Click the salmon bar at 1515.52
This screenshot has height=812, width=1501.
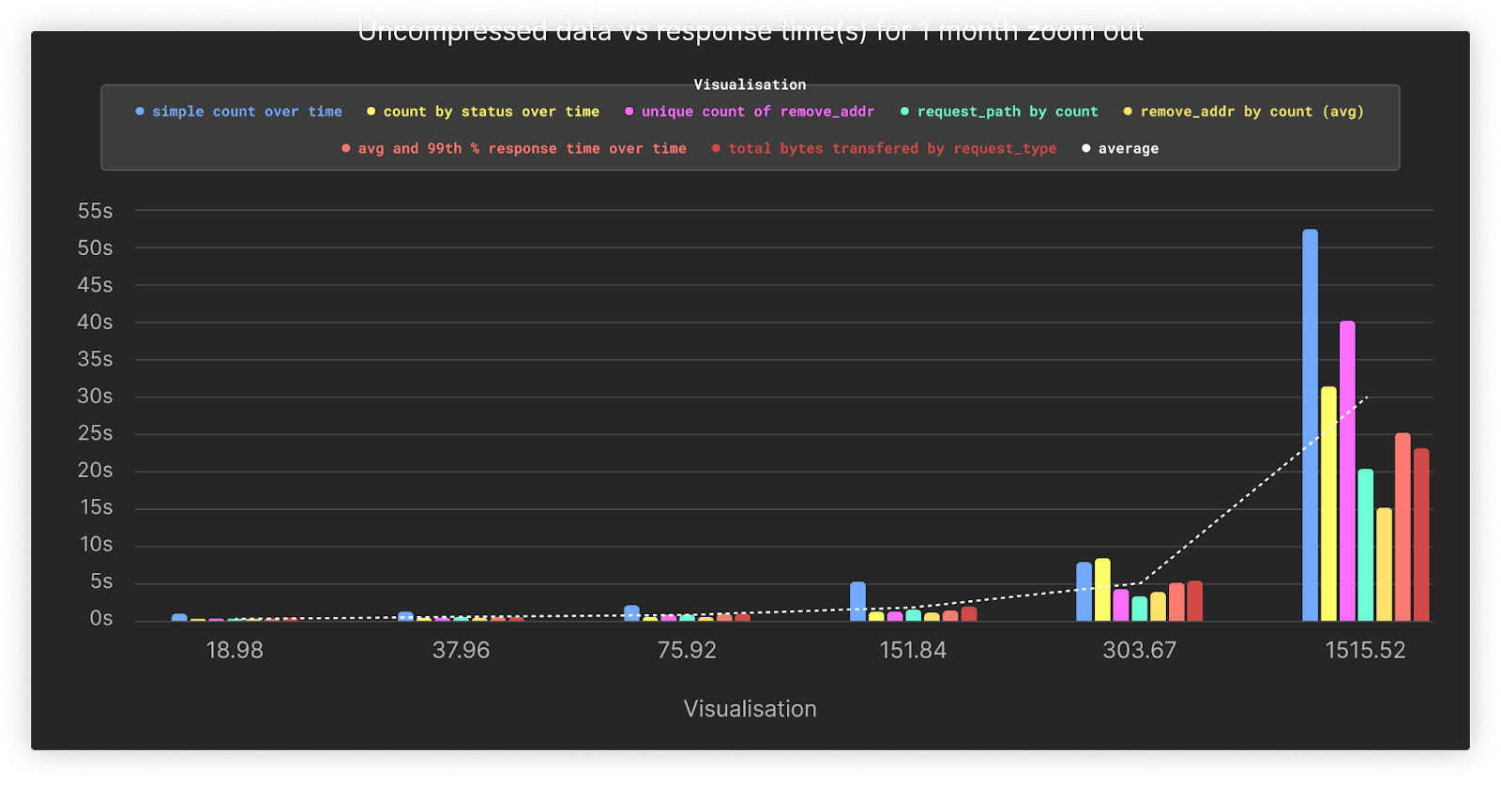[x=1402, y=527]
